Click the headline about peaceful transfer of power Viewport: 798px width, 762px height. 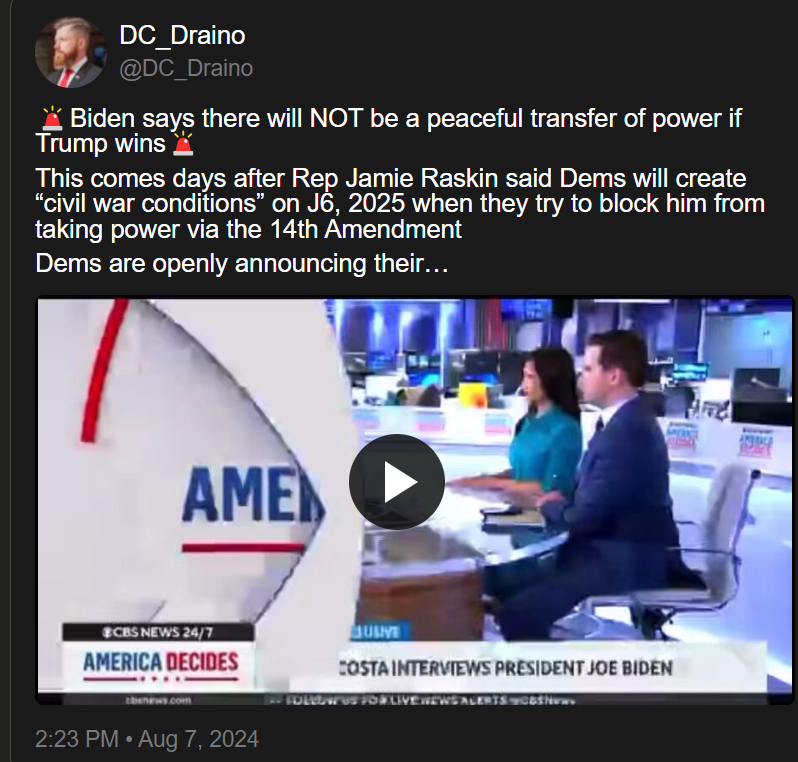(388, 131)
